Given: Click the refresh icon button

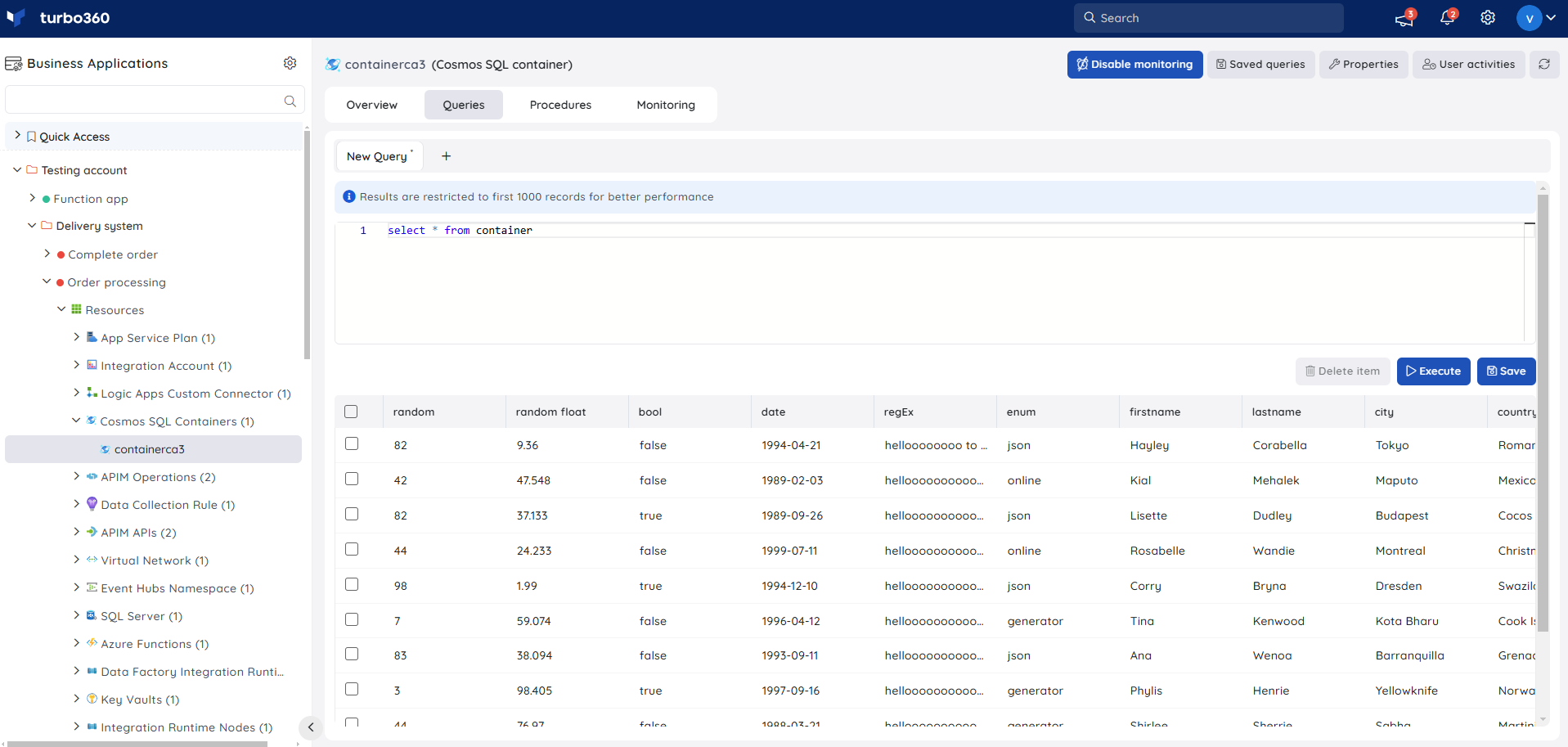Looking at the screenshot, I should [x=1544, y=64].
